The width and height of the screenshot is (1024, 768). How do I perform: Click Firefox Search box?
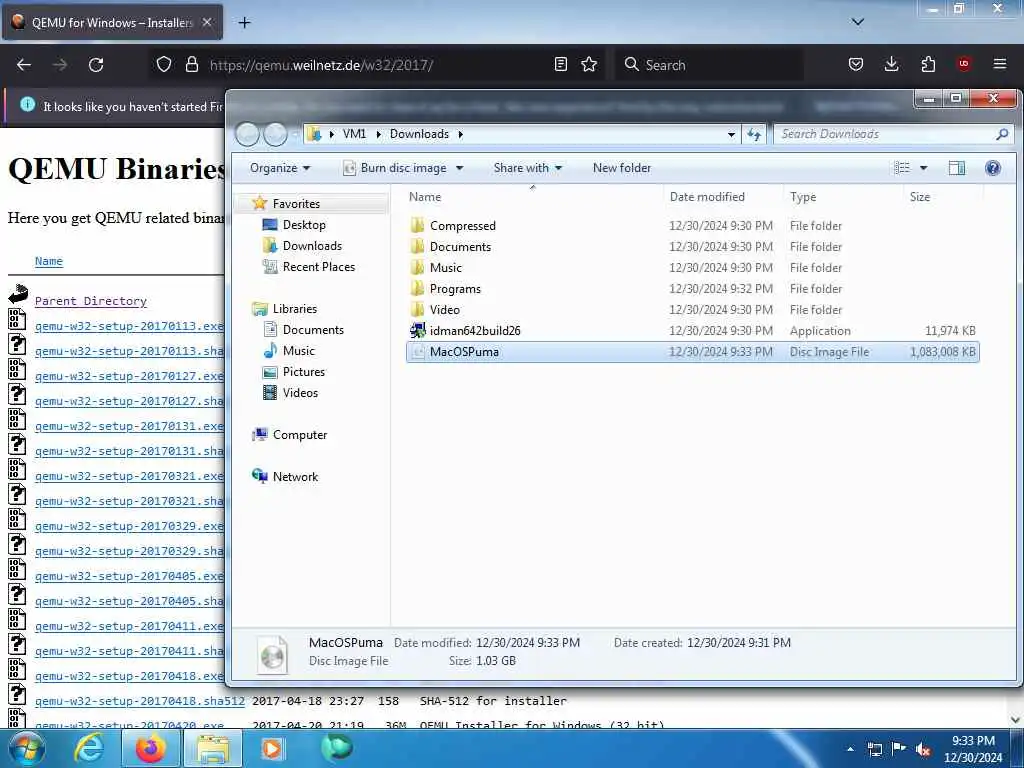[x=709, y=65]
